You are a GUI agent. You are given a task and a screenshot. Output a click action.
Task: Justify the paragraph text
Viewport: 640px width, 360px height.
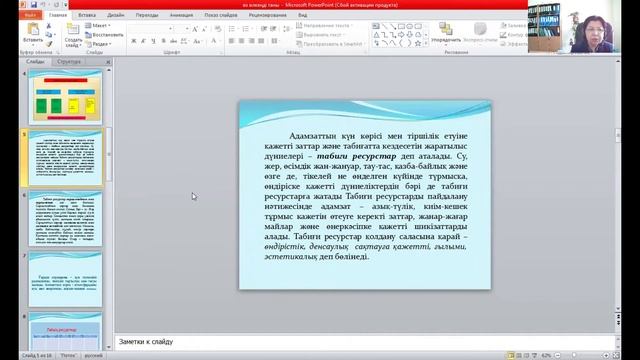coord(261,41)
